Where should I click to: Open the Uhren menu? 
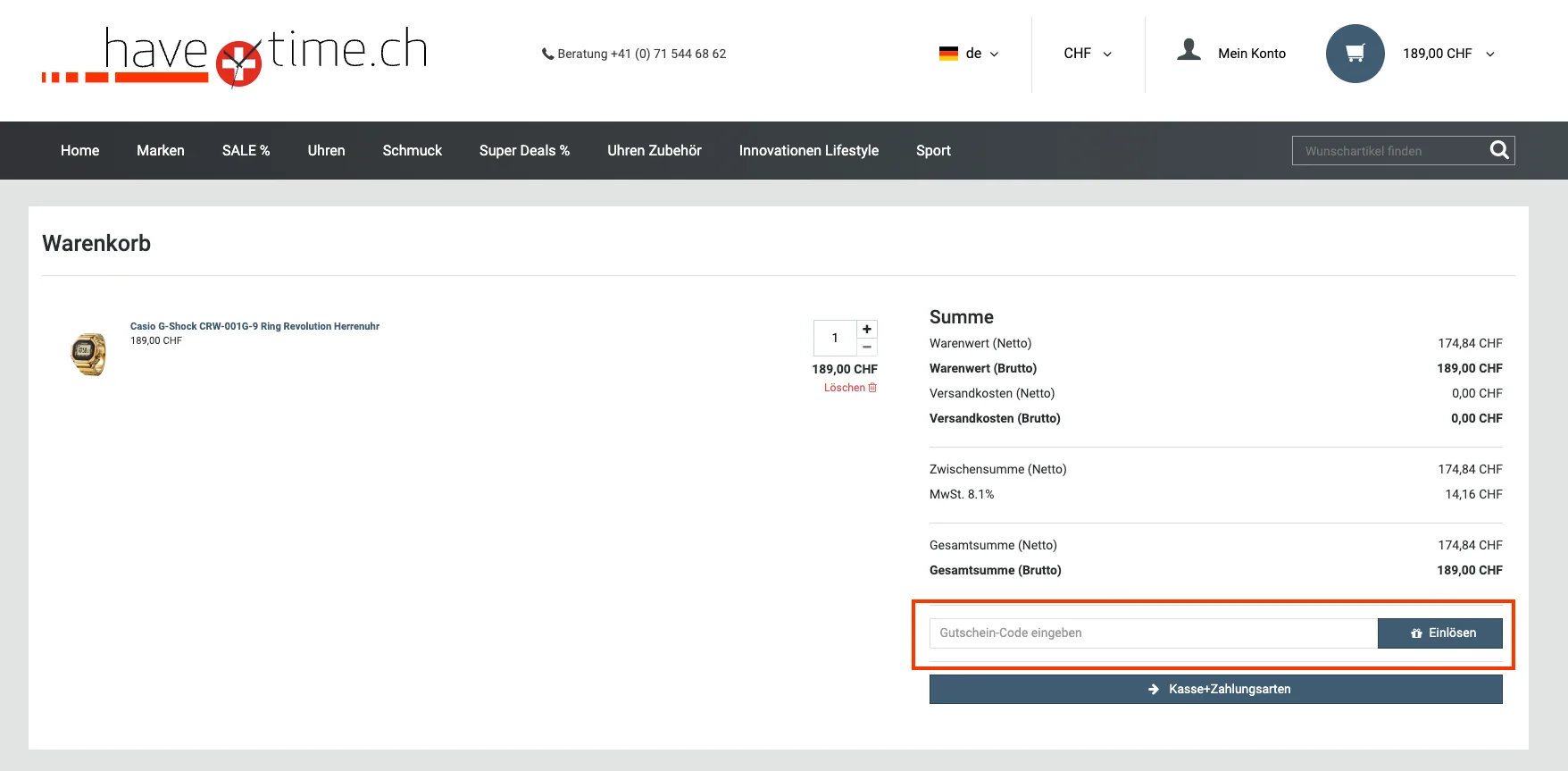point(326,150)
